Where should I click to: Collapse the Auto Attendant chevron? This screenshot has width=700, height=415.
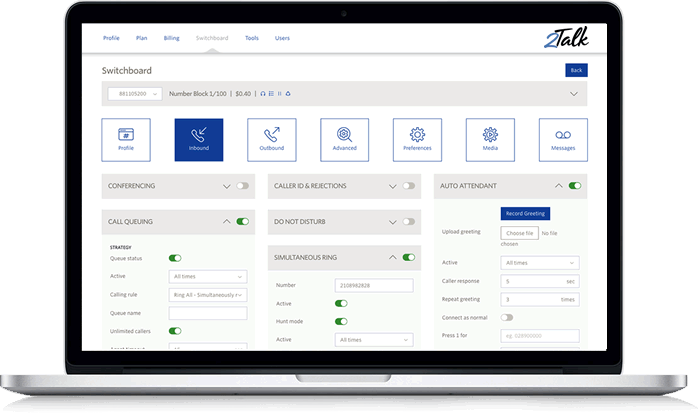pos(558,186)
